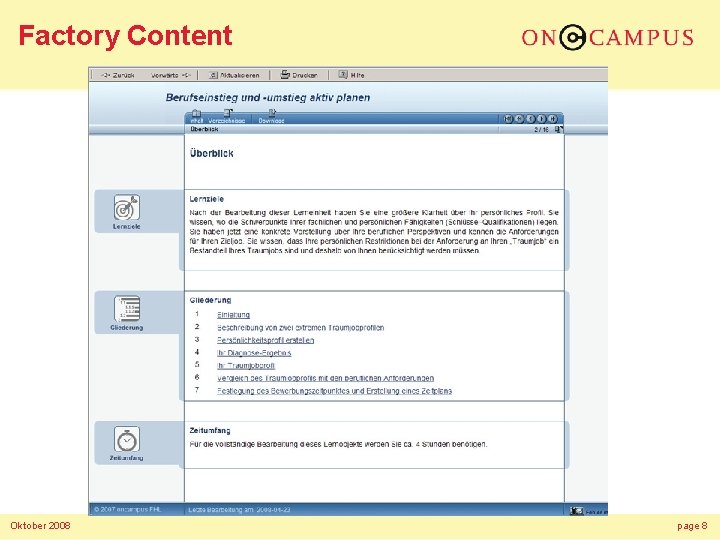
Task: Jump to last page navigation button
Action: pos(553,118)
